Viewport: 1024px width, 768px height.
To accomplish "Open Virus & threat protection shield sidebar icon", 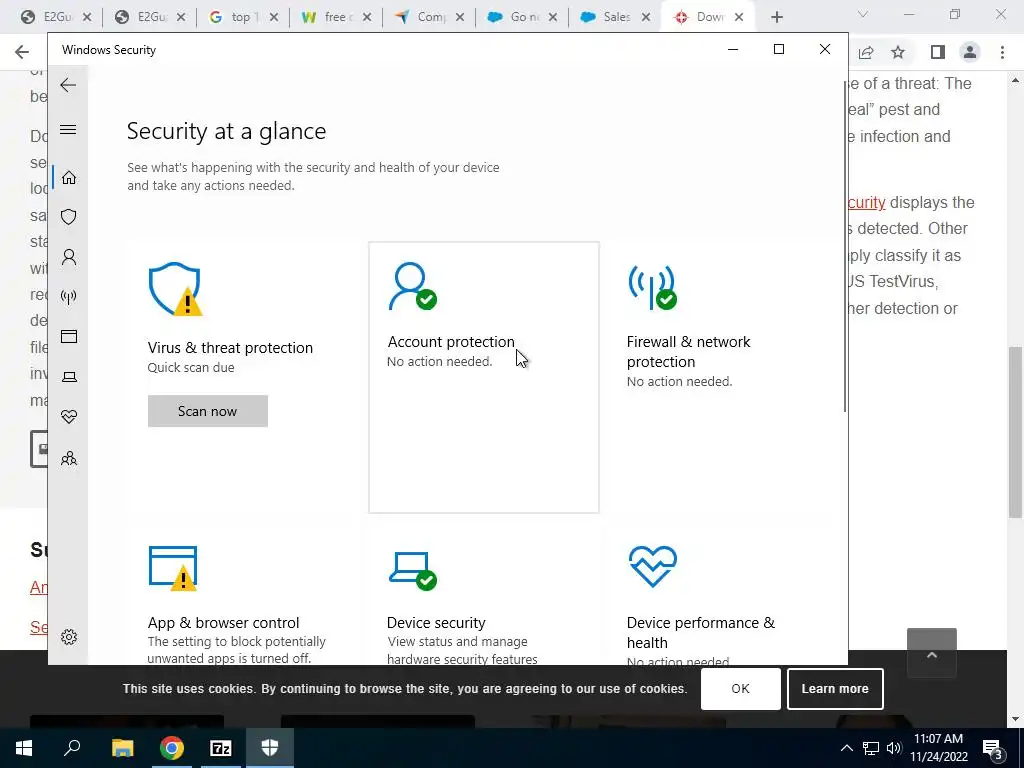I will 69,217.
